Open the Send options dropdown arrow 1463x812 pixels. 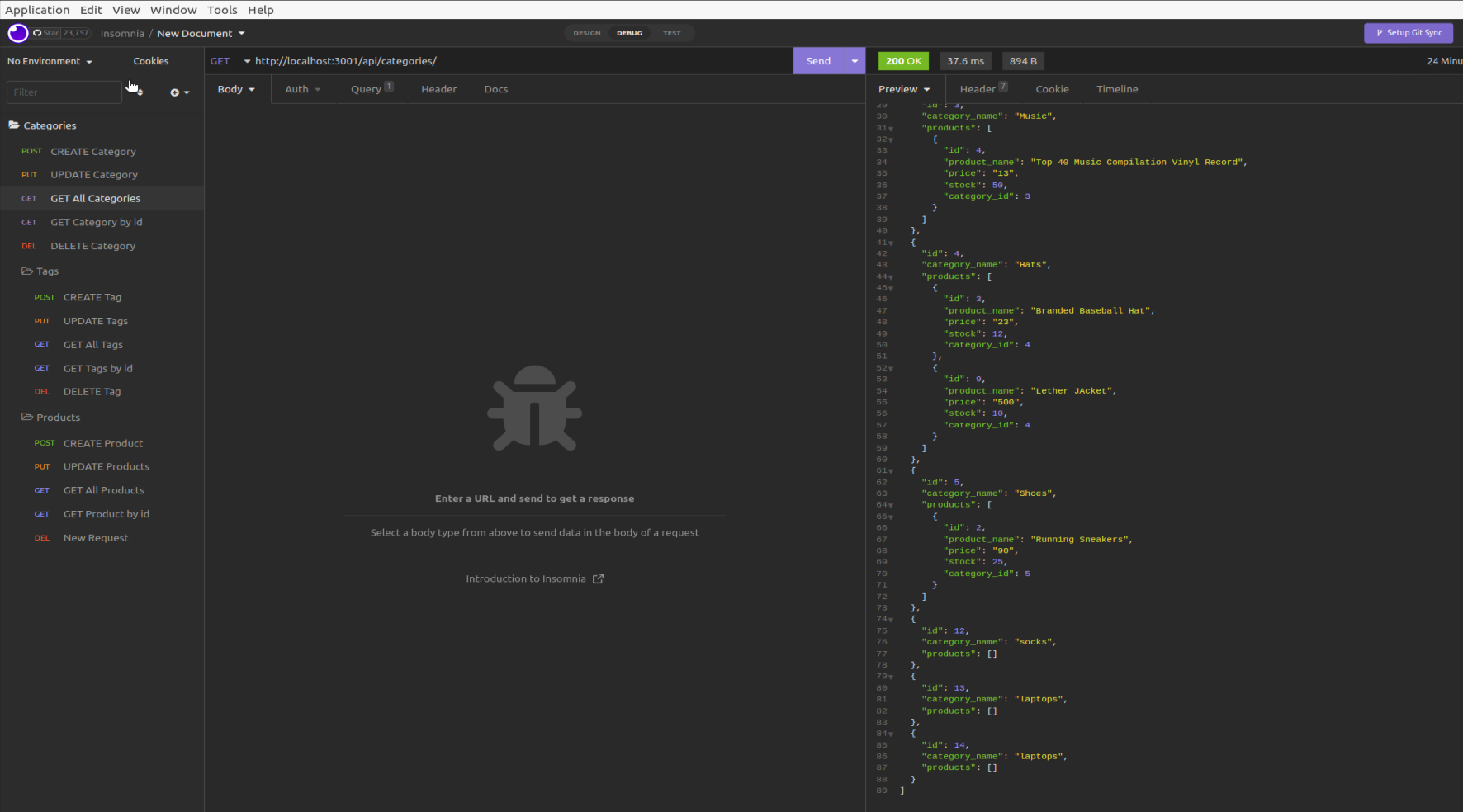[855, 61]
